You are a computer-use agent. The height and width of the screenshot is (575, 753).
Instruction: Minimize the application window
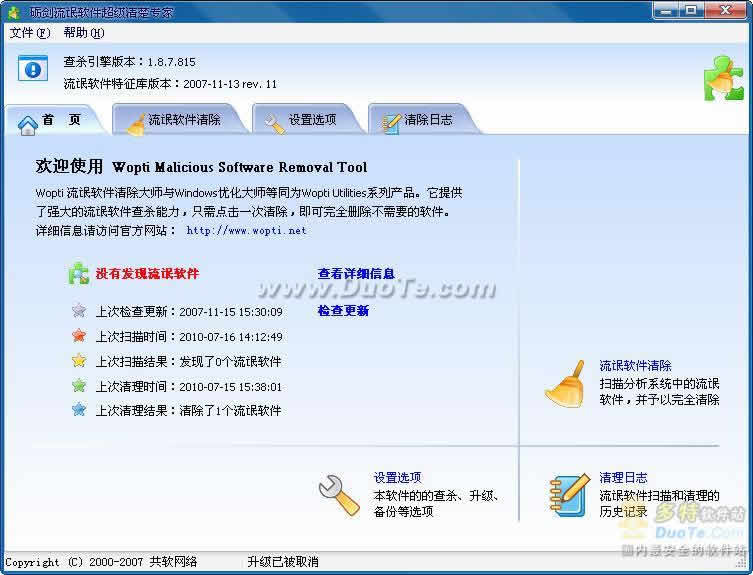(666, 11)
